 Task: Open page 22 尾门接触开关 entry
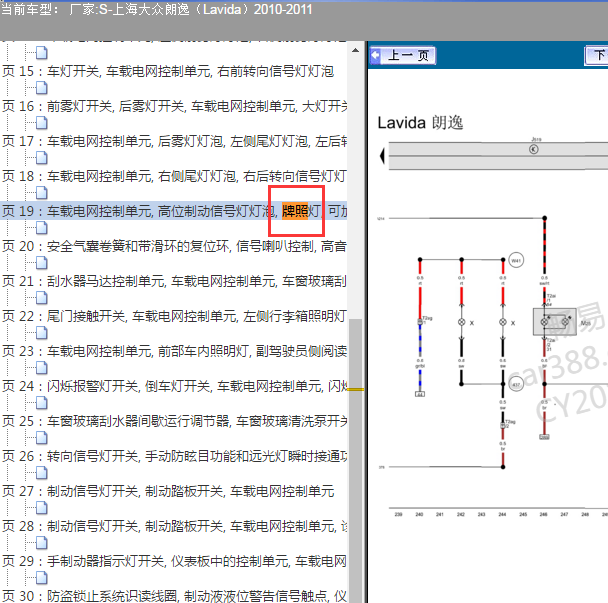tap(174, 316)
